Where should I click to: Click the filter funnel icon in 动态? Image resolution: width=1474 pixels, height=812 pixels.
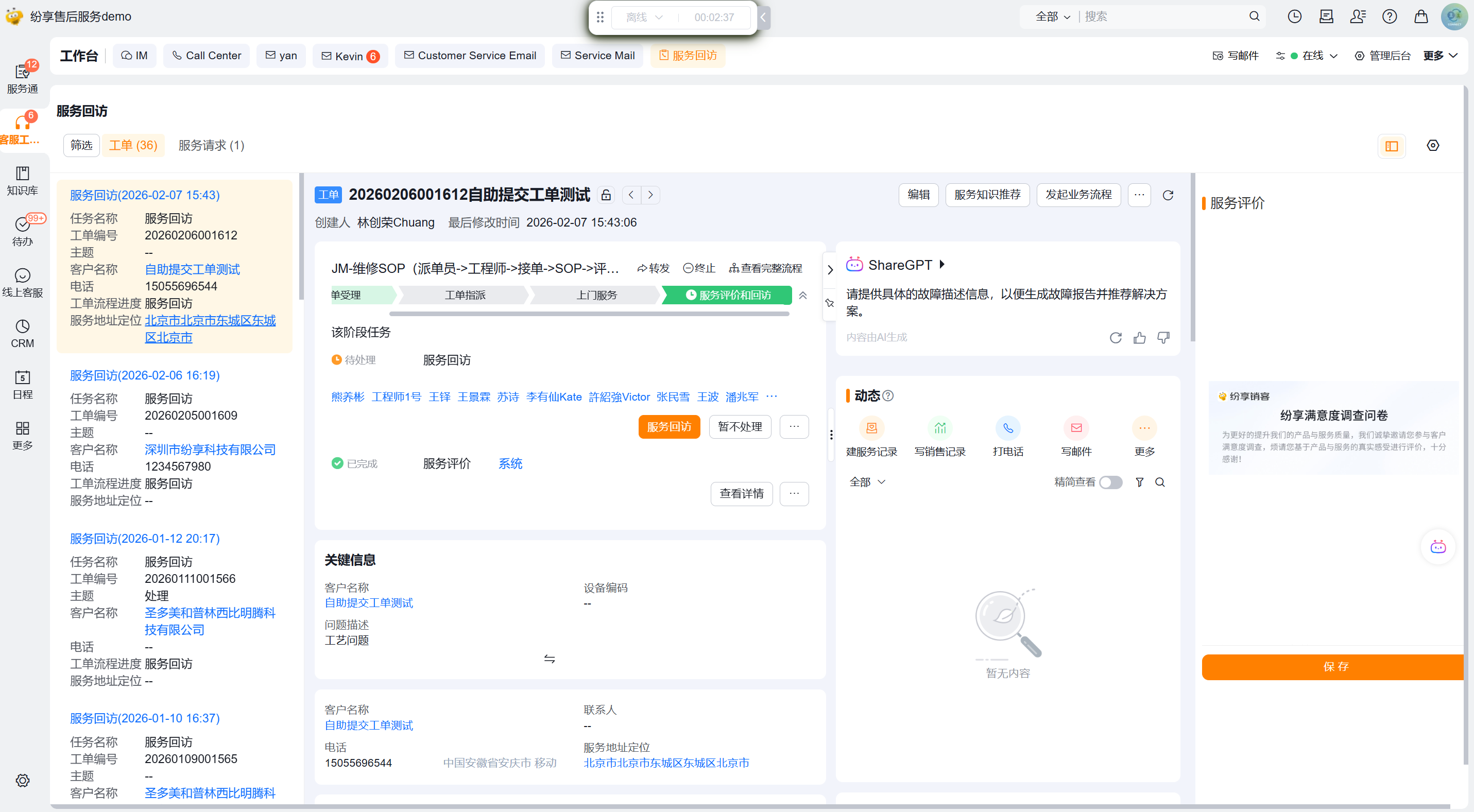(x=1139, y=482)
